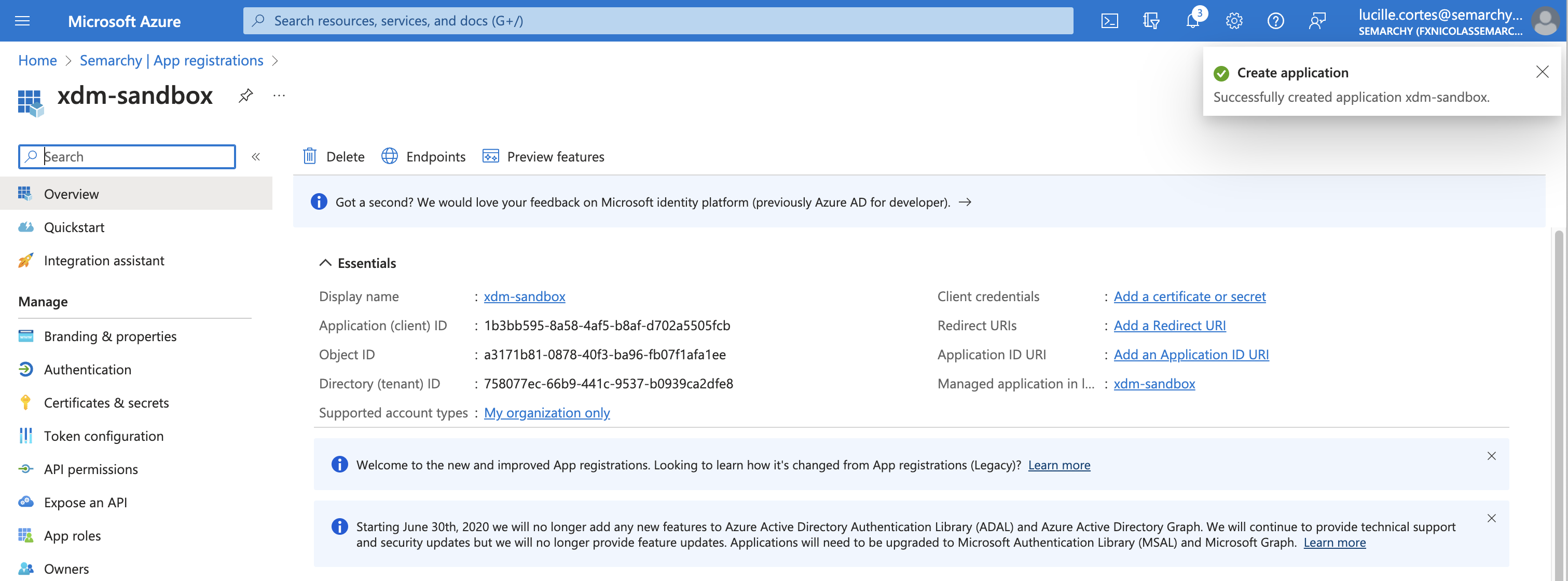This screenshot has height=581, width=1568.
Task: Click Add a Redirect URI link
Action: coord(1170,325)
